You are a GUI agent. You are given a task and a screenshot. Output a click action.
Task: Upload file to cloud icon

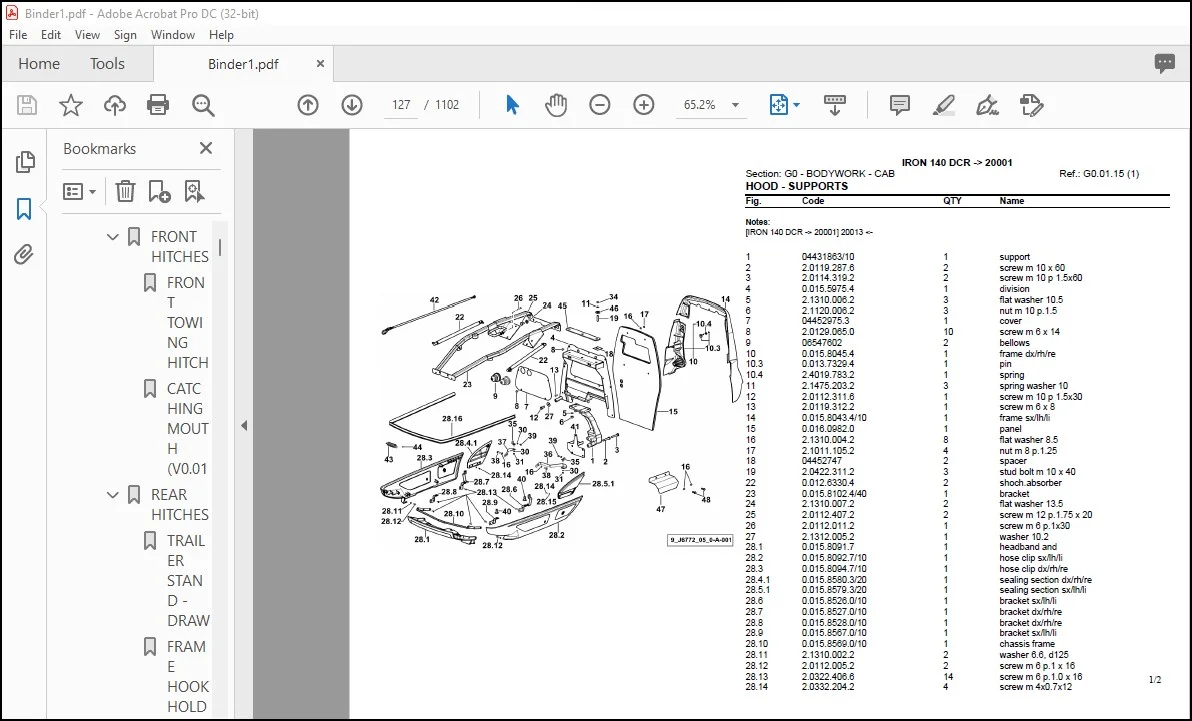[x=115, y=105]
